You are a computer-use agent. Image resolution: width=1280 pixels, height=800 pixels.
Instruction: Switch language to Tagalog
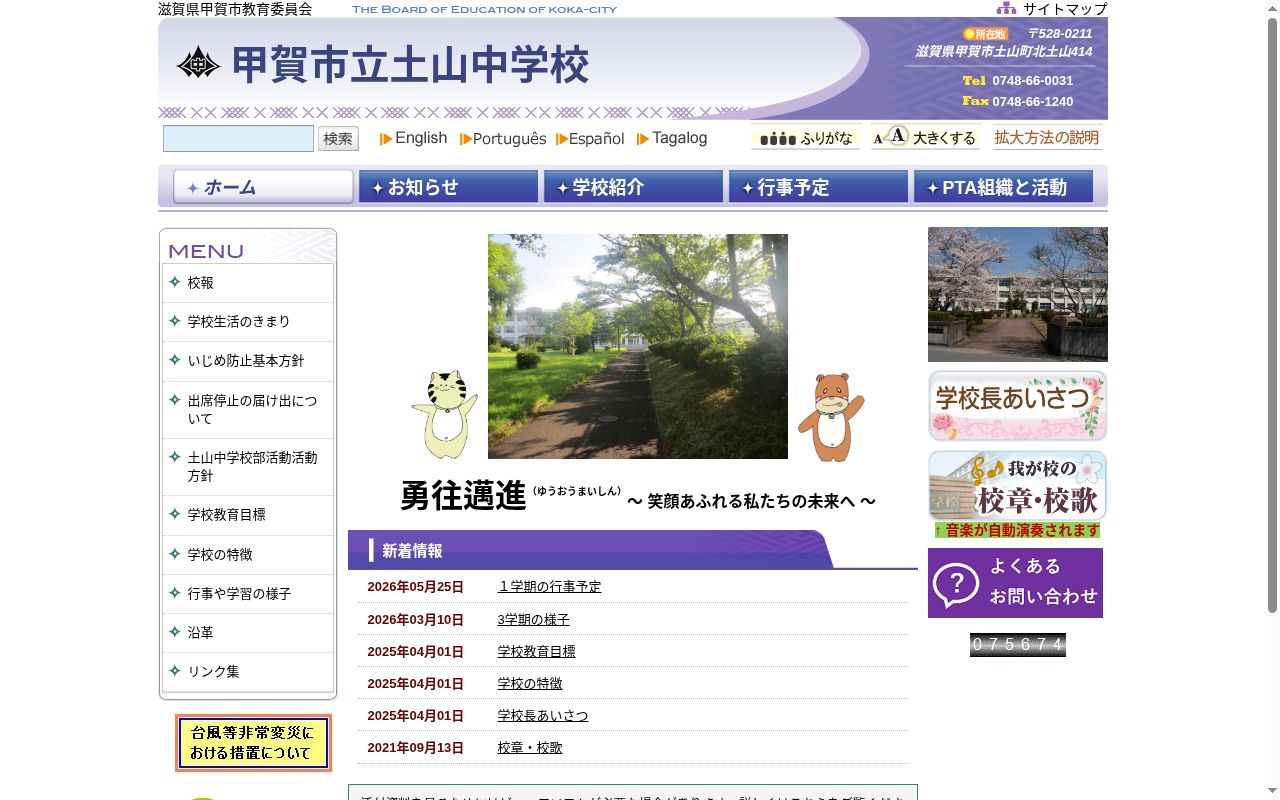(672, 138)
